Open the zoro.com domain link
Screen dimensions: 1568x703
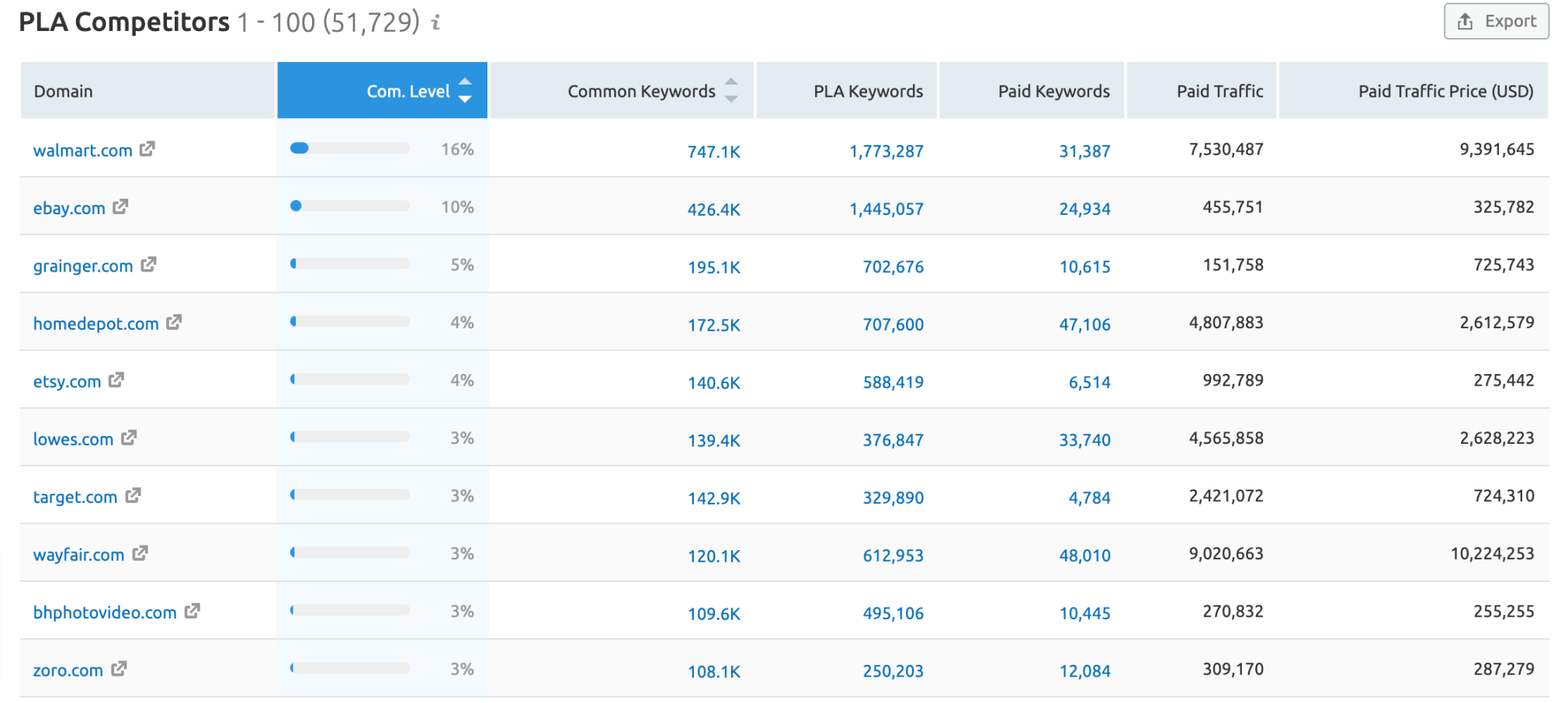pyautogui.click(x=68, y=670)
